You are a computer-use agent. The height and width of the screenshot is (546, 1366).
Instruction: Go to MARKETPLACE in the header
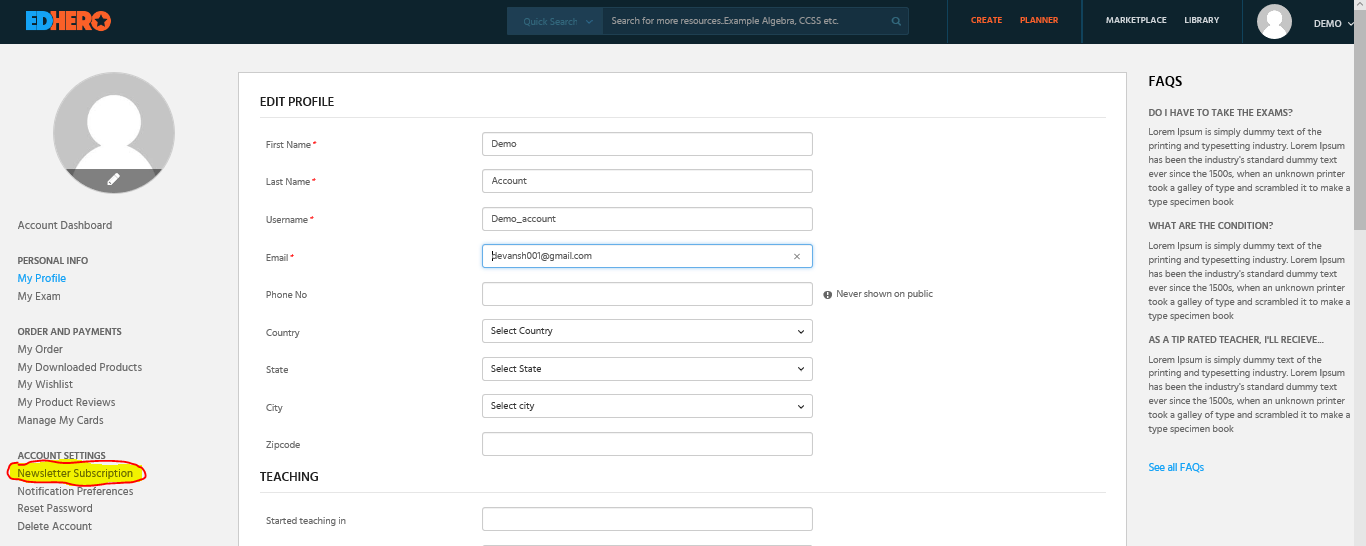tap(1136, 21)
